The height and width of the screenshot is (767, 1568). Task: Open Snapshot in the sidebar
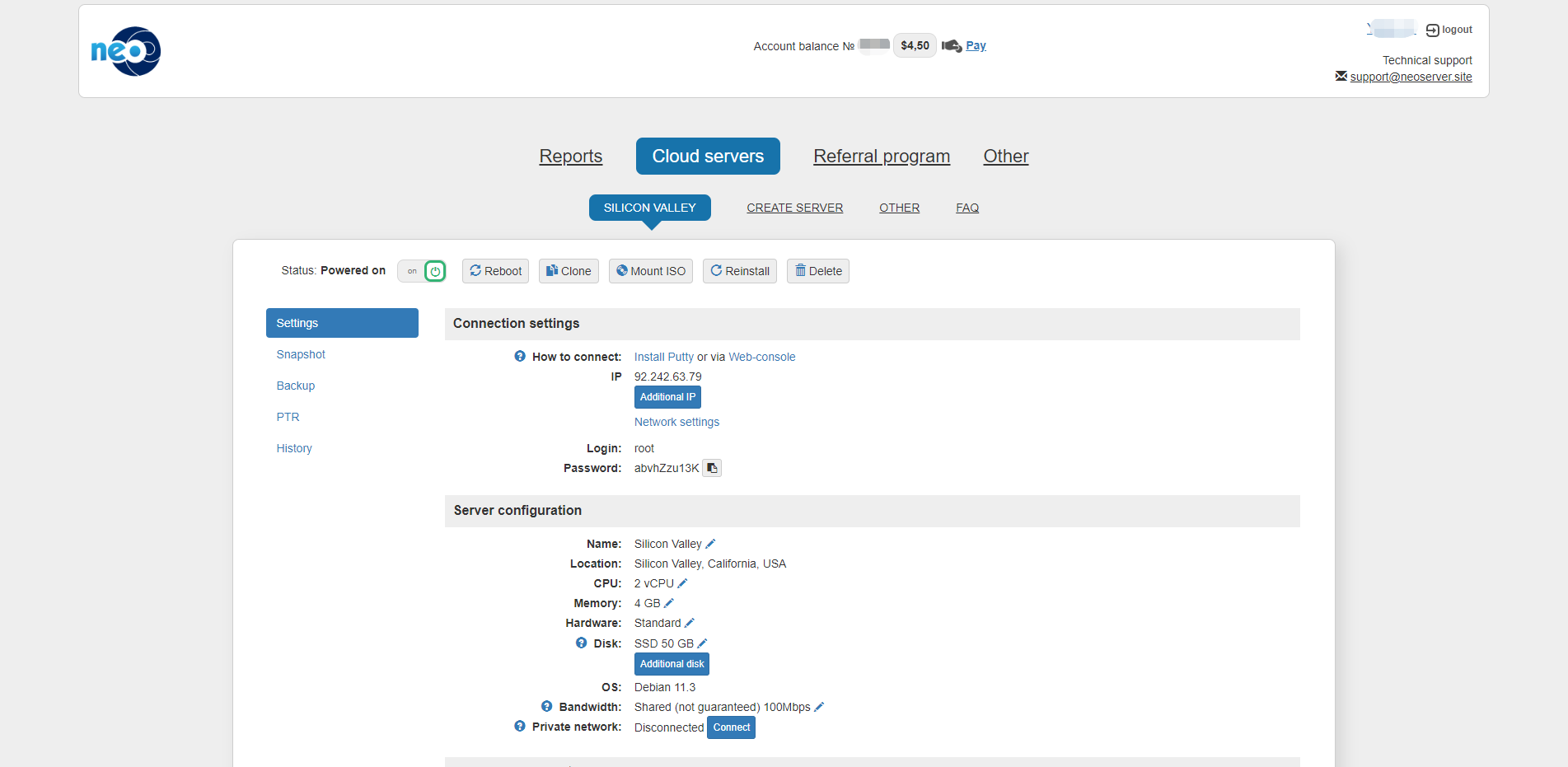click(301, 354)
